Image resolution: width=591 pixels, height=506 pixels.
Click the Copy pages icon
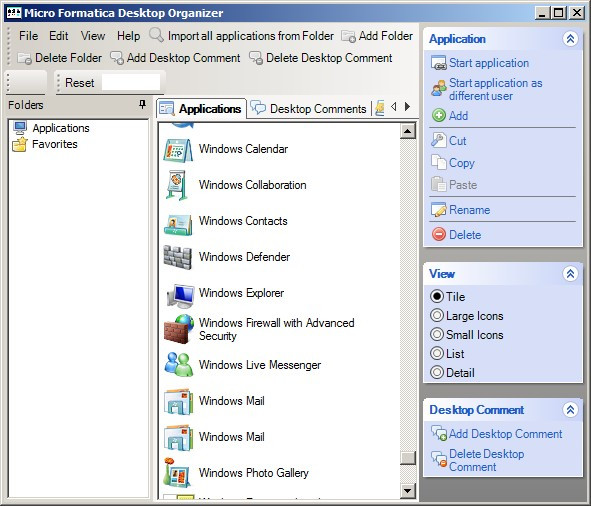point(438,163)
